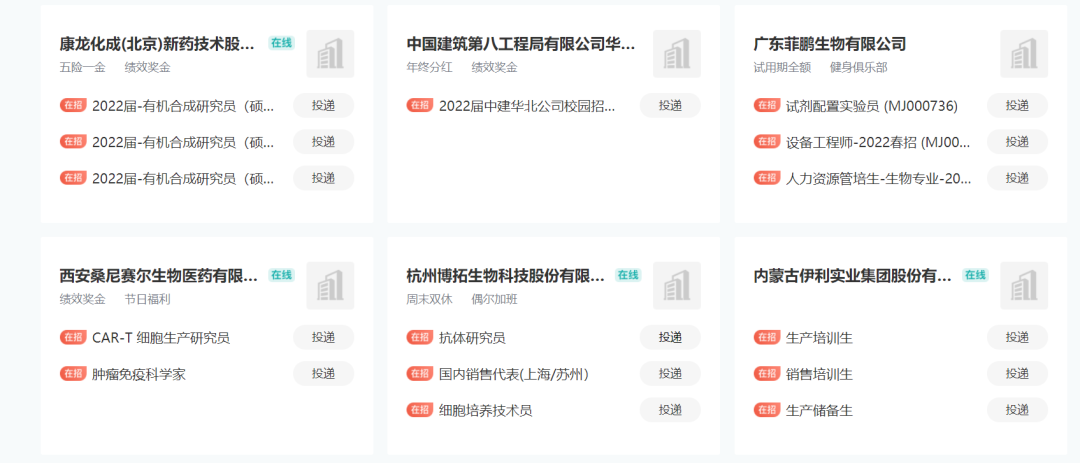Click the 在线 badge next to 内蒙古伊利
Image resolution: width=1080 pixels, height=463 pixels.
pyautogui.click(x=975, y=275)
